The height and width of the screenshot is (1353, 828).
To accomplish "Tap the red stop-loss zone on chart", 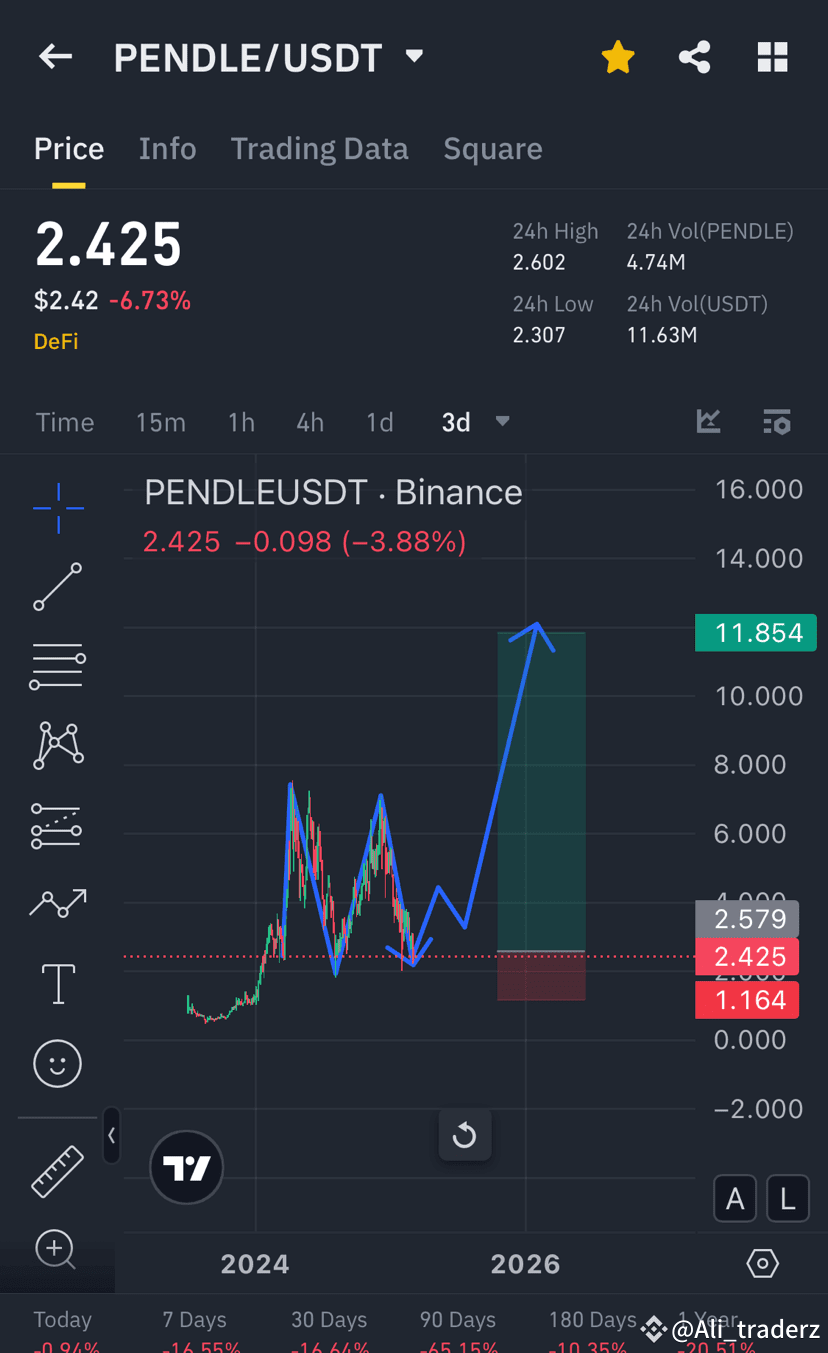I will 541,976.
